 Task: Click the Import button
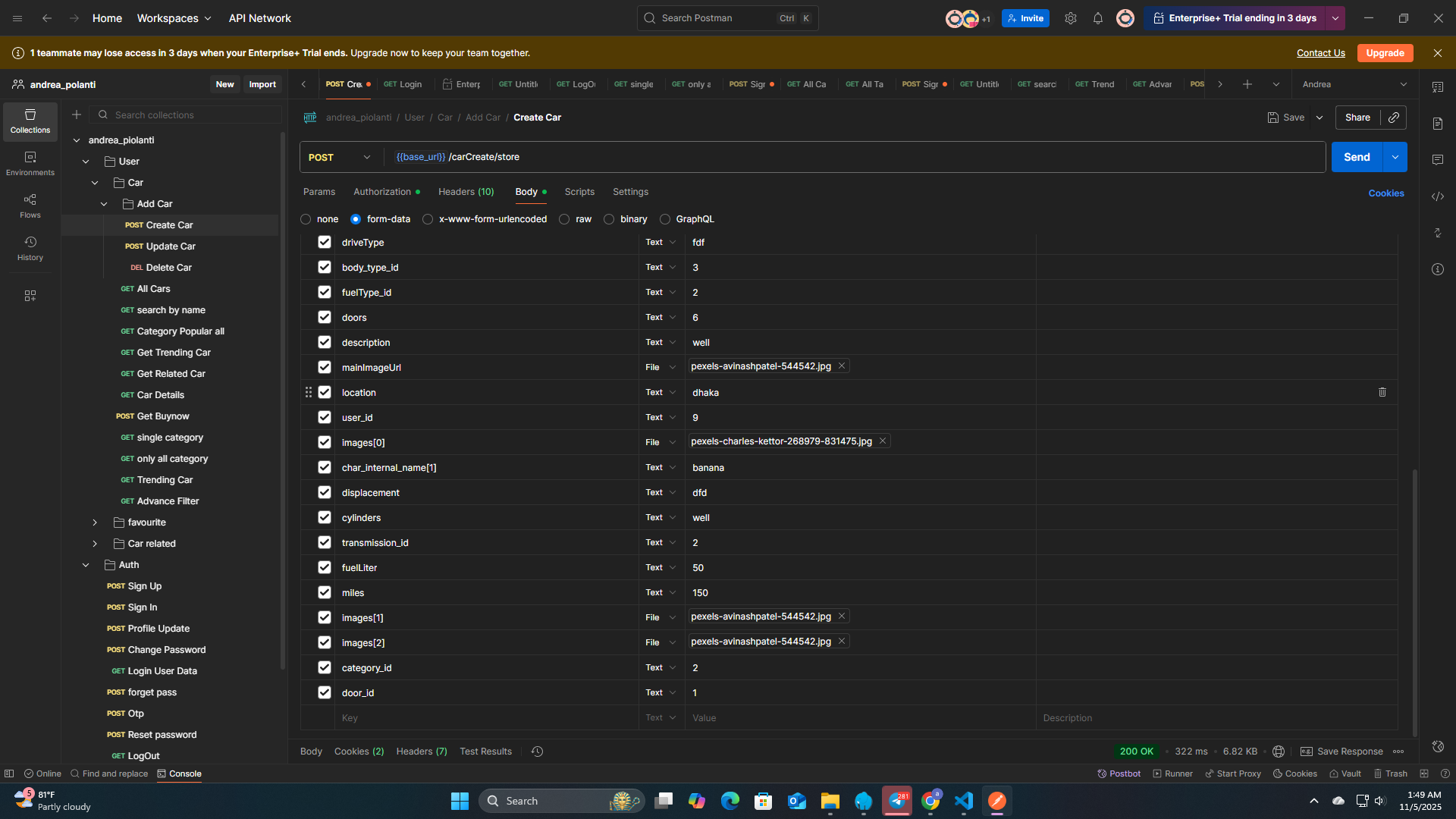point(262,84)
